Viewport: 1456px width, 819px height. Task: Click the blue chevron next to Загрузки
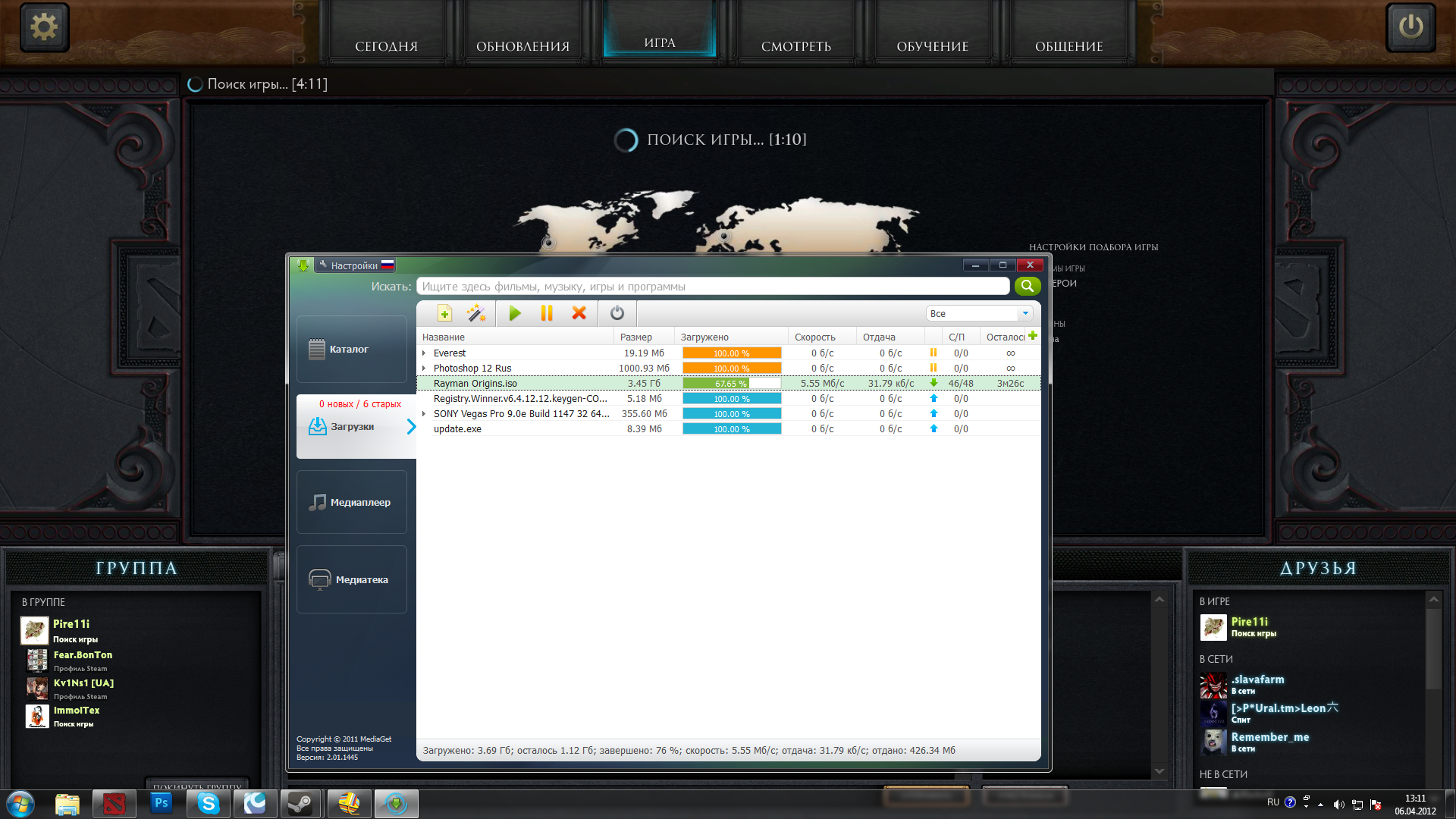click(x=411, y=427)
